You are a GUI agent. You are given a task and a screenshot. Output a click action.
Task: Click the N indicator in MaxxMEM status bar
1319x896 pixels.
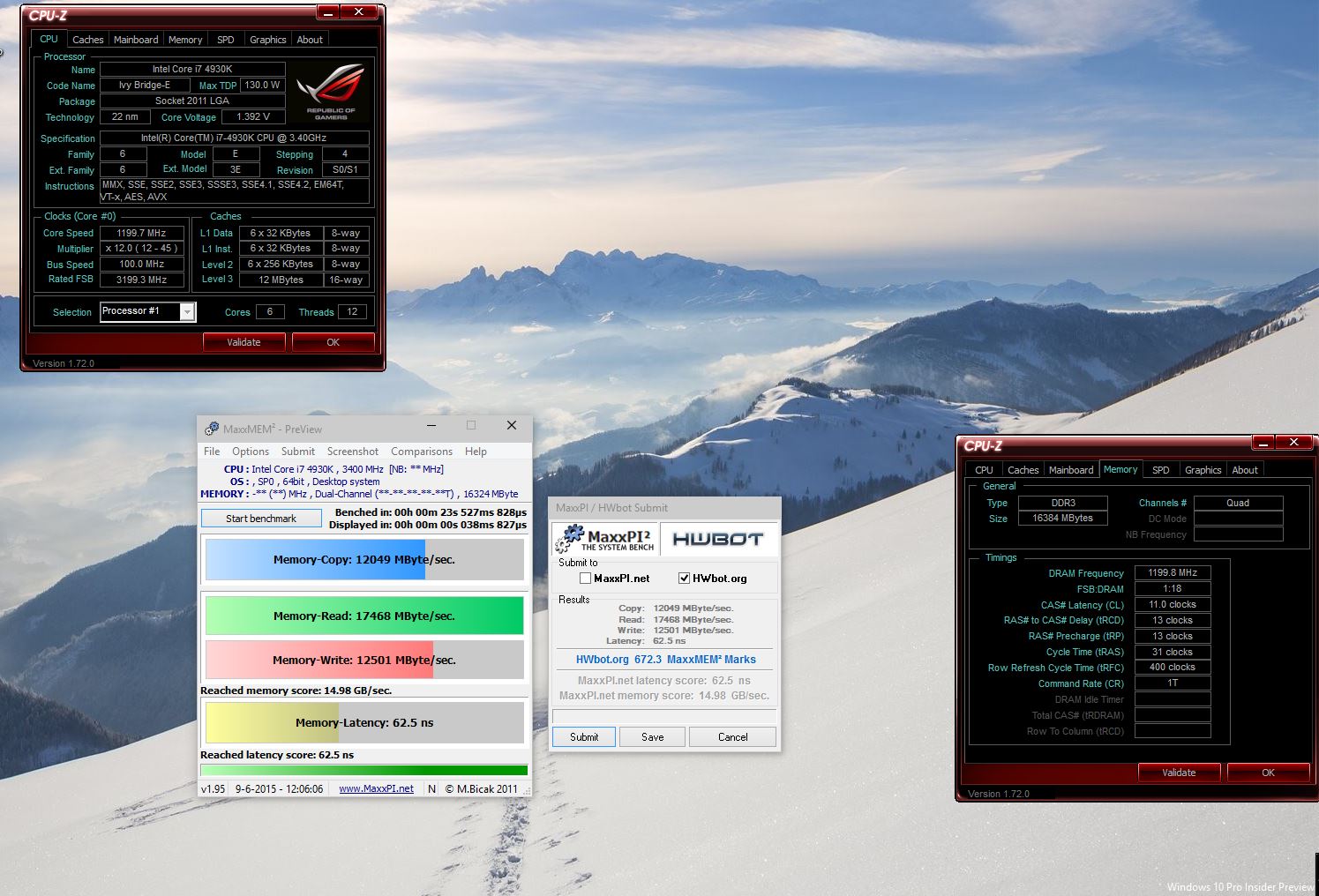[x=431, y=789]
